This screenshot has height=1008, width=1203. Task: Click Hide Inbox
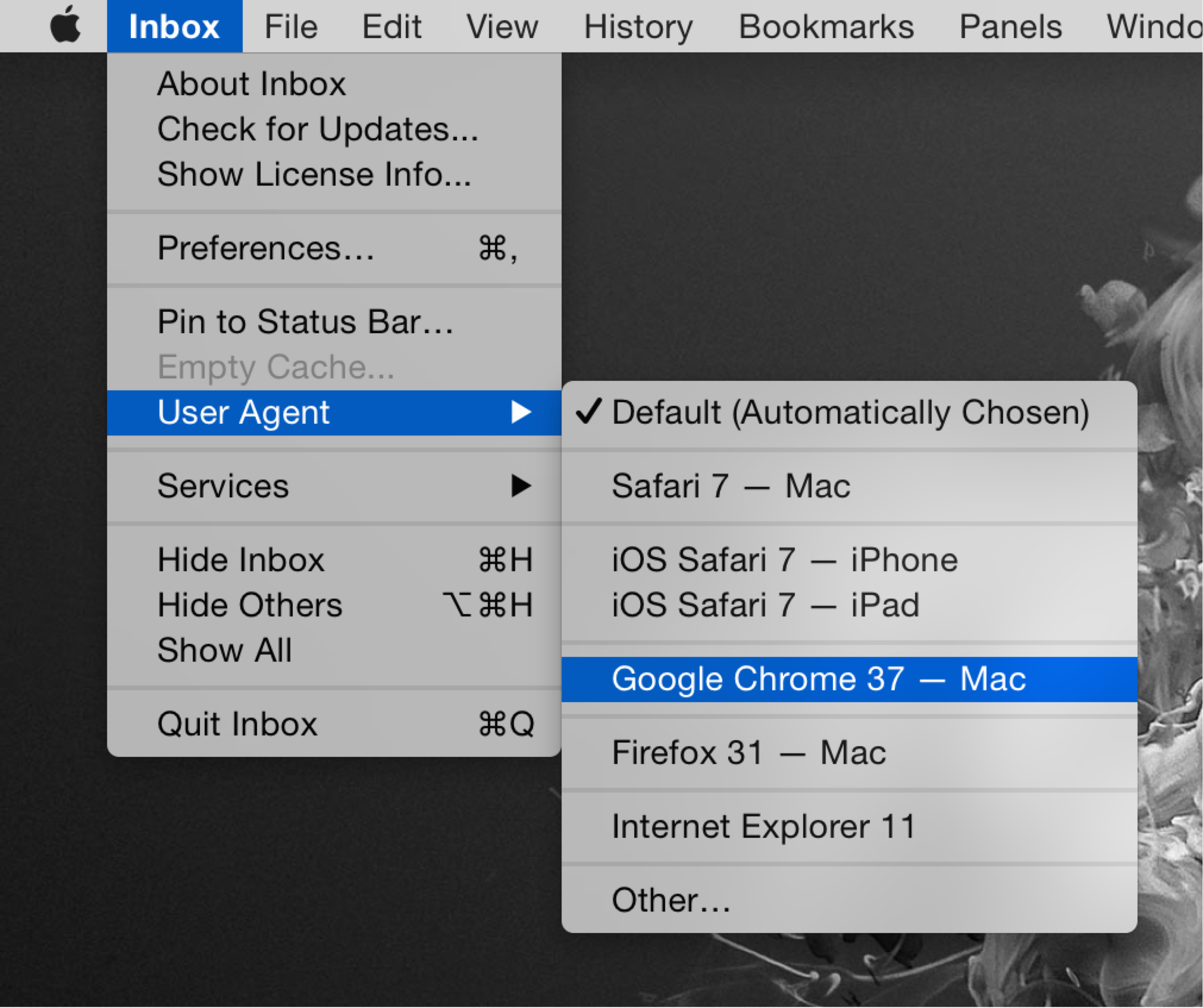pos(241,560)
